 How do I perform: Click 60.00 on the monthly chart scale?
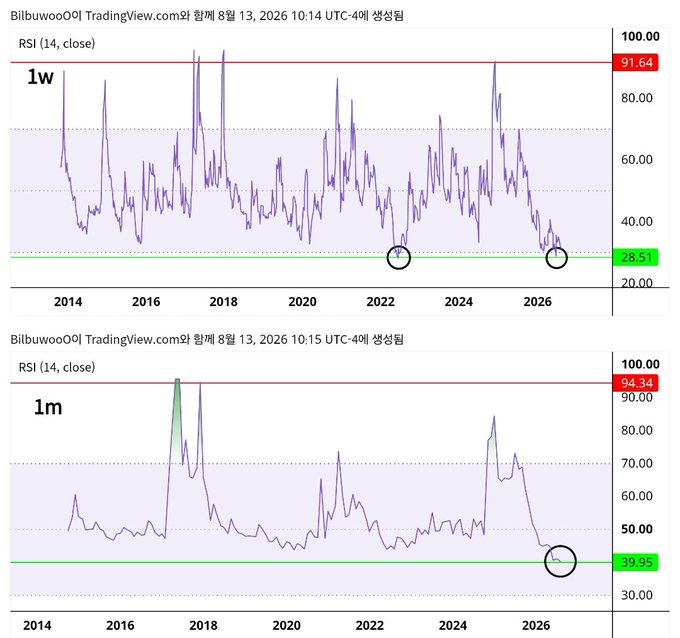coord(637,496)
